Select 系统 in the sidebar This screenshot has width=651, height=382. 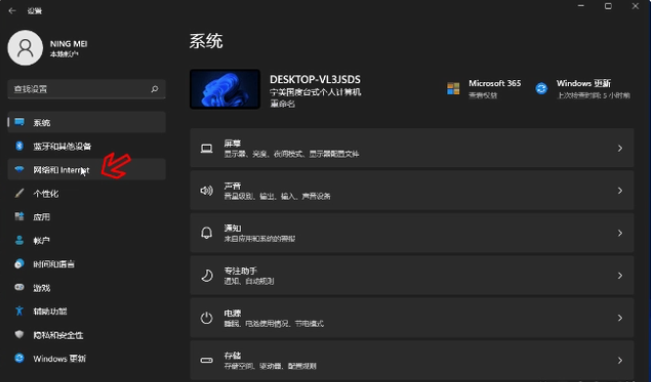click(x=87, y=122)
